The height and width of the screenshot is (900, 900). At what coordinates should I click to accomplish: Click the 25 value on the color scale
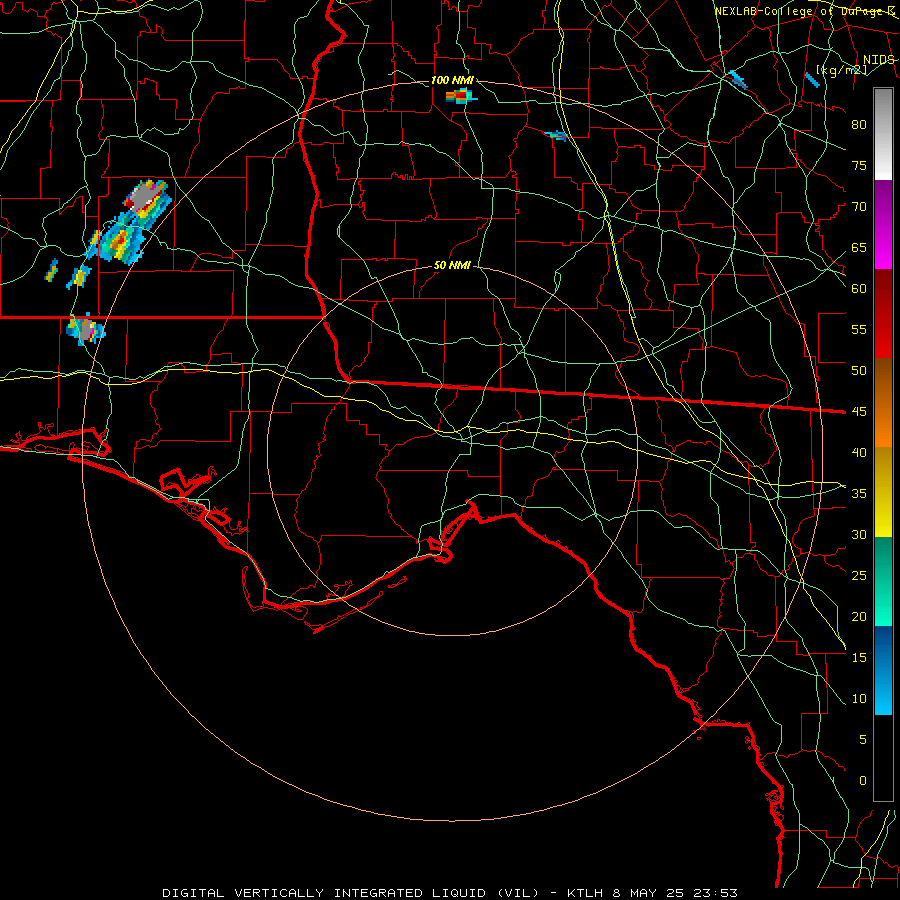click(859, 576)
